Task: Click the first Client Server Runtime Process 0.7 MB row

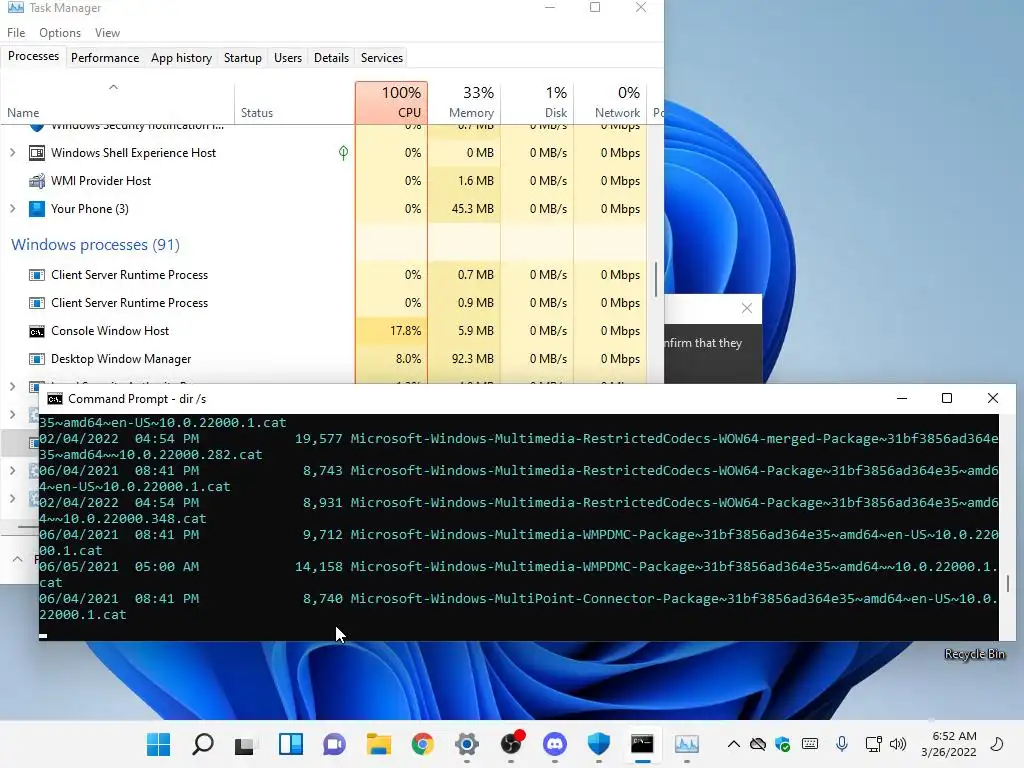Action: 324,275
